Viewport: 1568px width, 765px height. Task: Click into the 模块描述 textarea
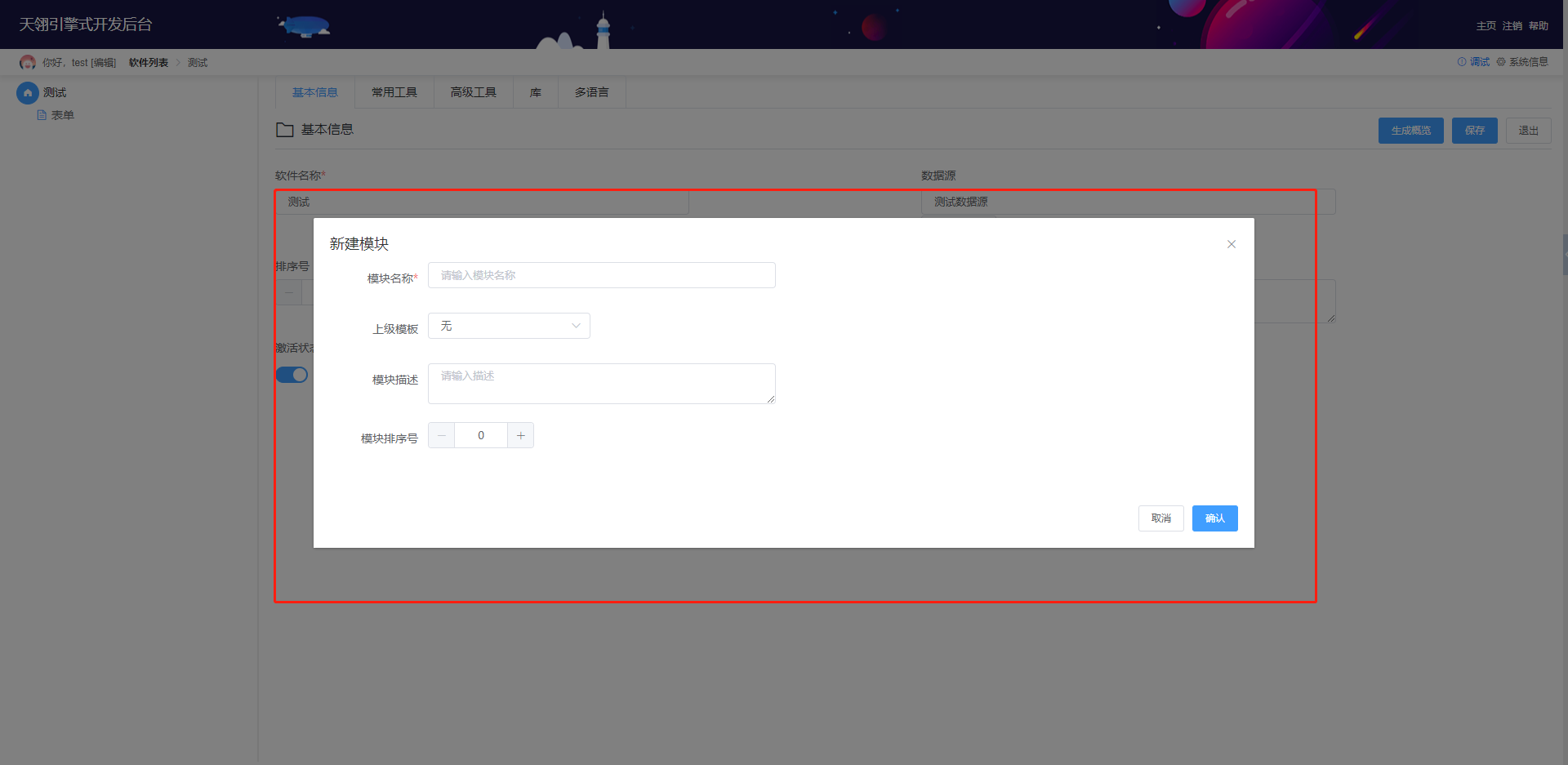point(601,384)
